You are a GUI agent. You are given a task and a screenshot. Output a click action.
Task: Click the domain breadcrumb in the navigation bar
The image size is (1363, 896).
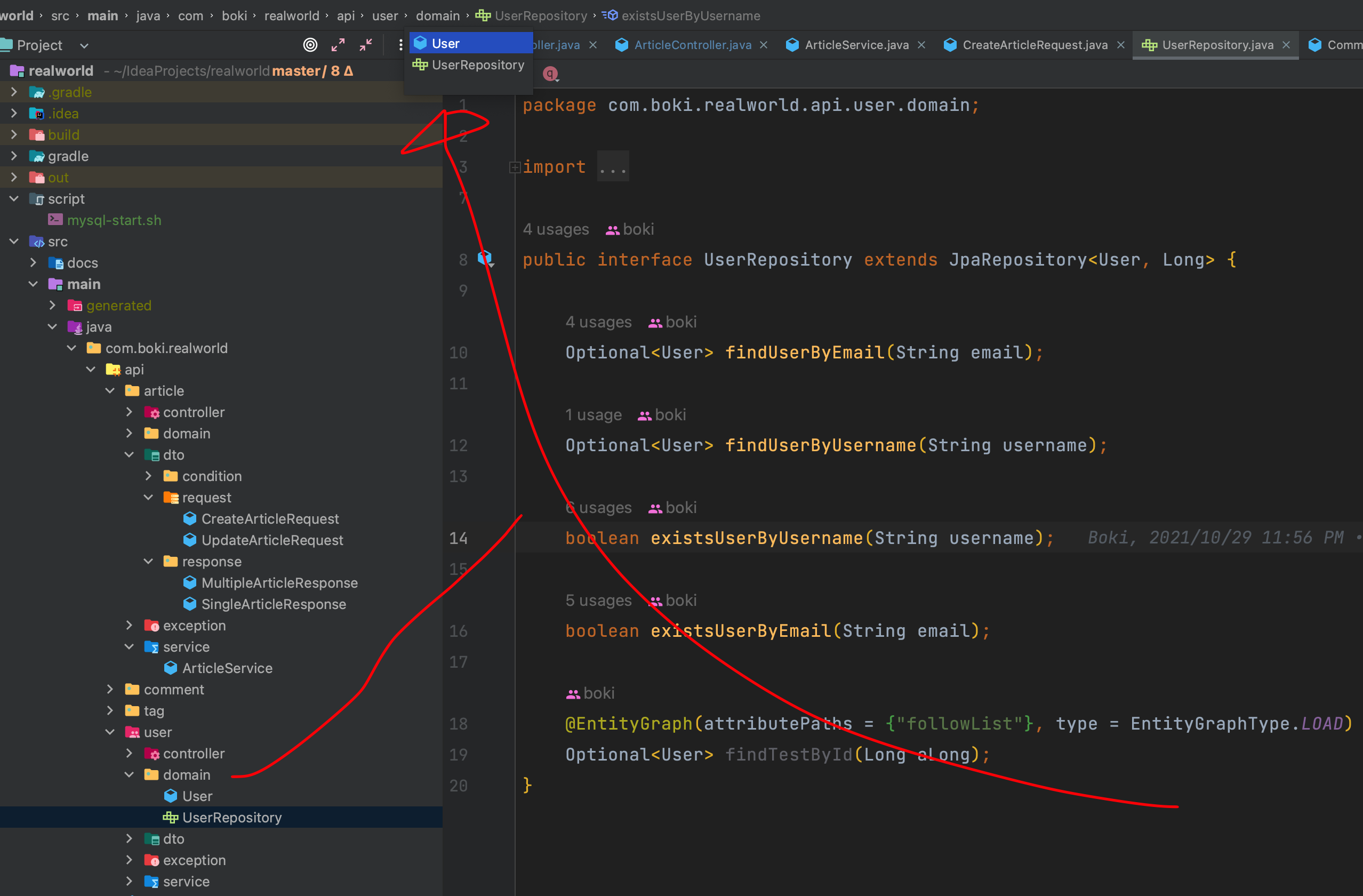(x=437, y=15)
